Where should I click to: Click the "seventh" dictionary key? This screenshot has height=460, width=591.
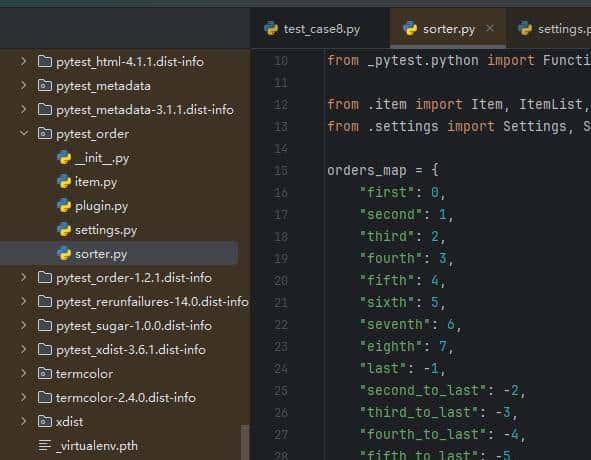tap(395, 324)
